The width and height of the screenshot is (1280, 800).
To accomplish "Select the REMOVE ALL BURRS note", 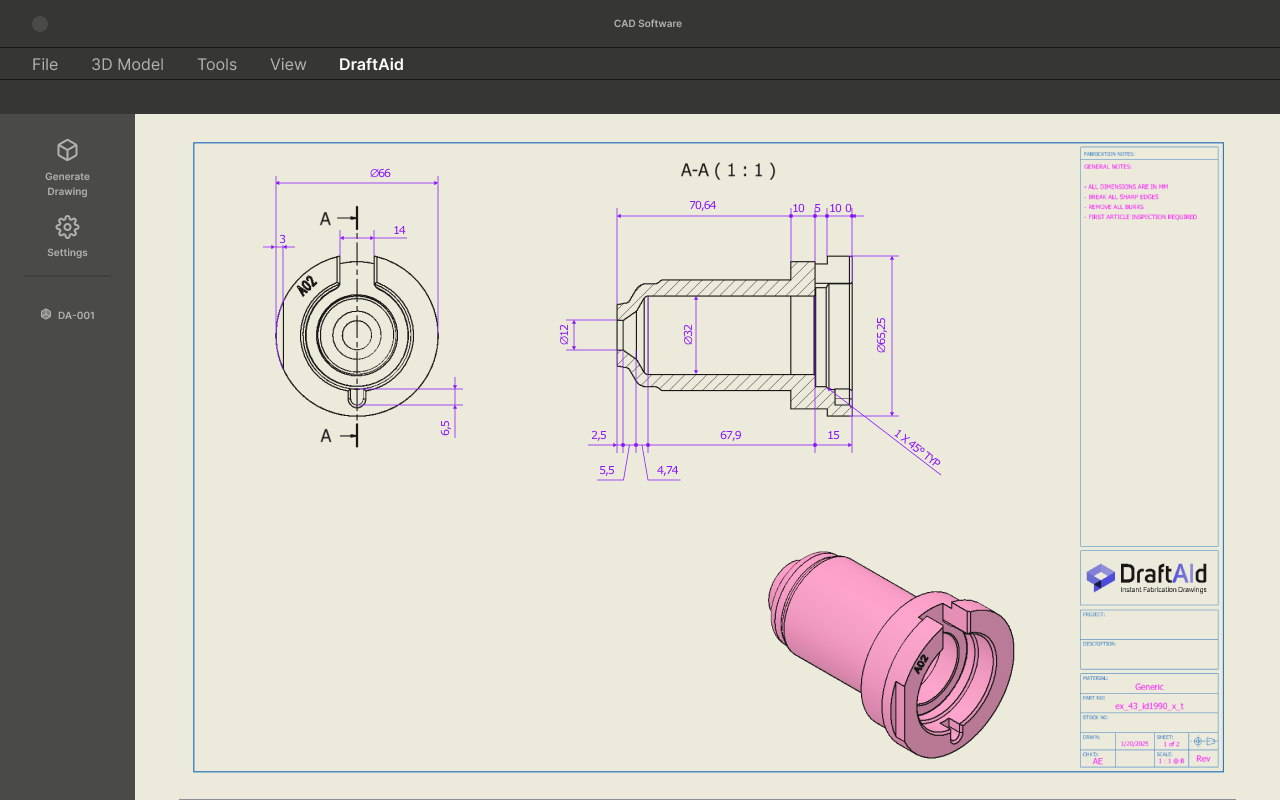I will [x=1115, y=207].
